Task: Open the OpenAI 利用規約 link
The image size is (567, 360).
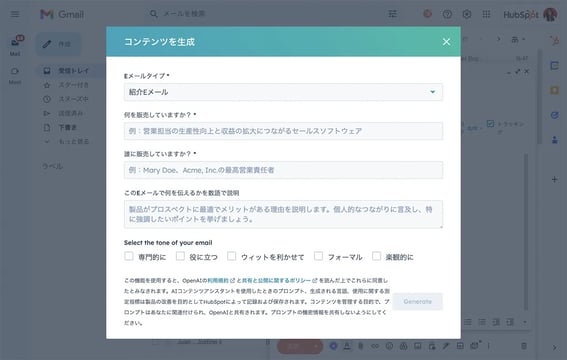Action: [218, 280]
